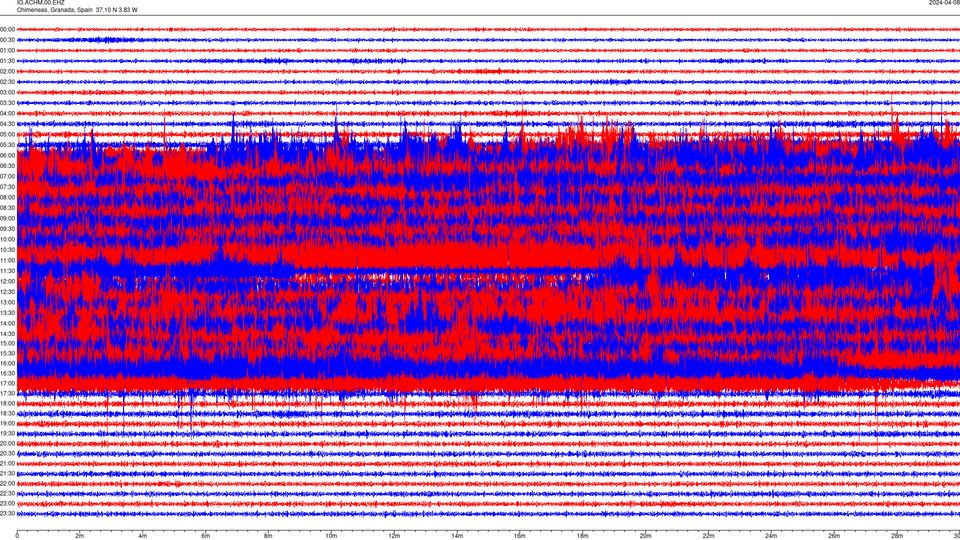Select the 05:30 trace time label
Screen dimensions: 960x540
(7, 144)
